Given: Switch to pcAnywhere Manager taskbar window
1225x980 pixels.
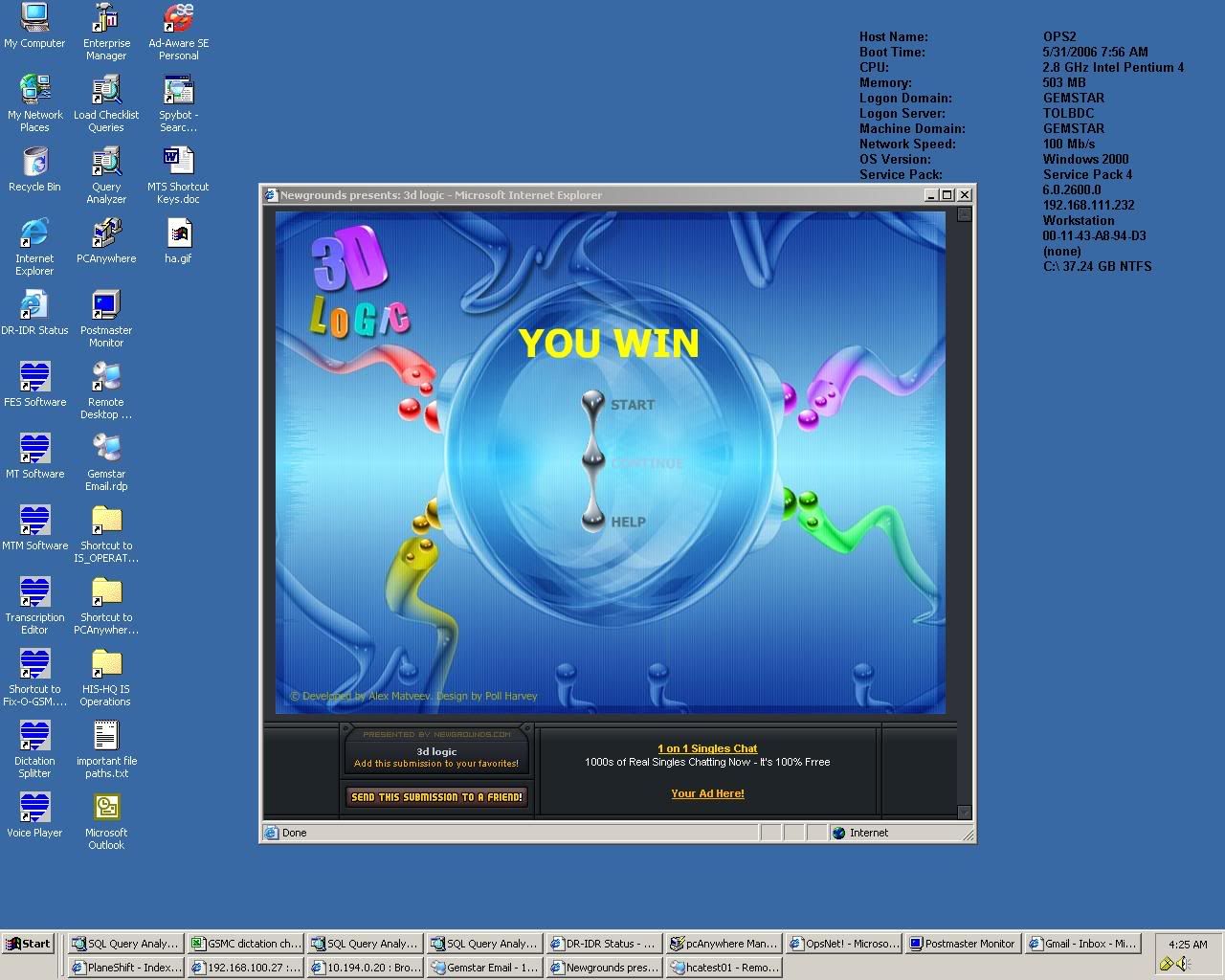Looking at the screenshot, I should tap(724, 944).
